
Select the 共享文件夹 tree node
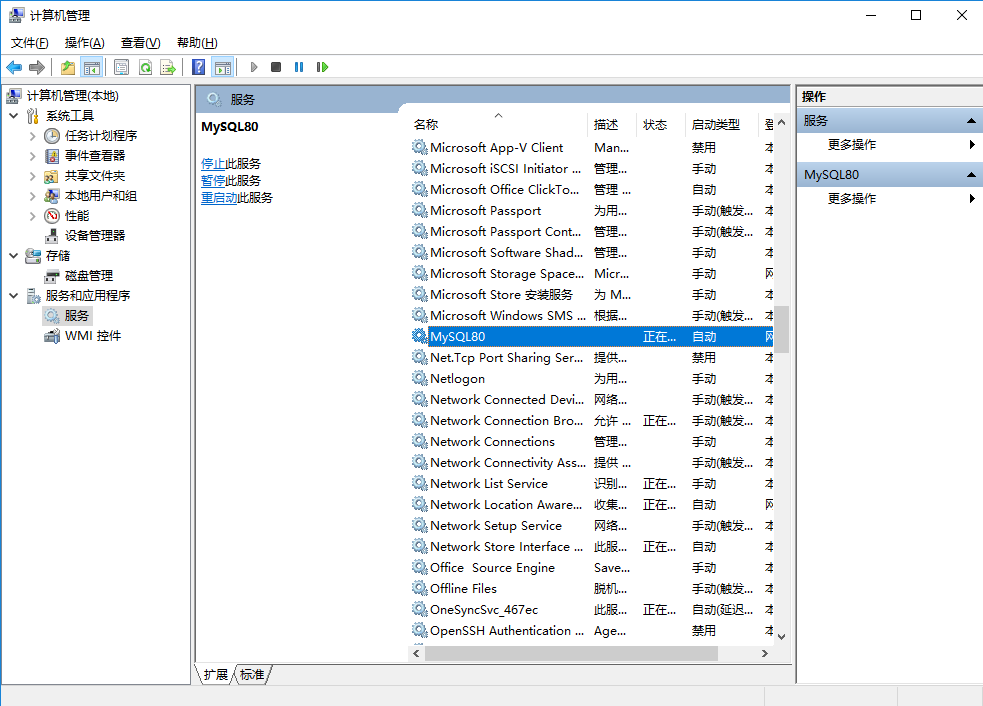tap(95, 176)
